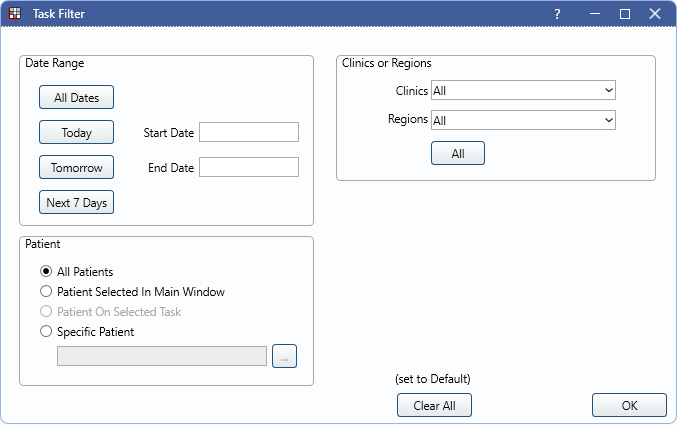This screenshot has width=677, height=425.
Task: Select the Specific Patient radio option
Action: click(46, 332)
